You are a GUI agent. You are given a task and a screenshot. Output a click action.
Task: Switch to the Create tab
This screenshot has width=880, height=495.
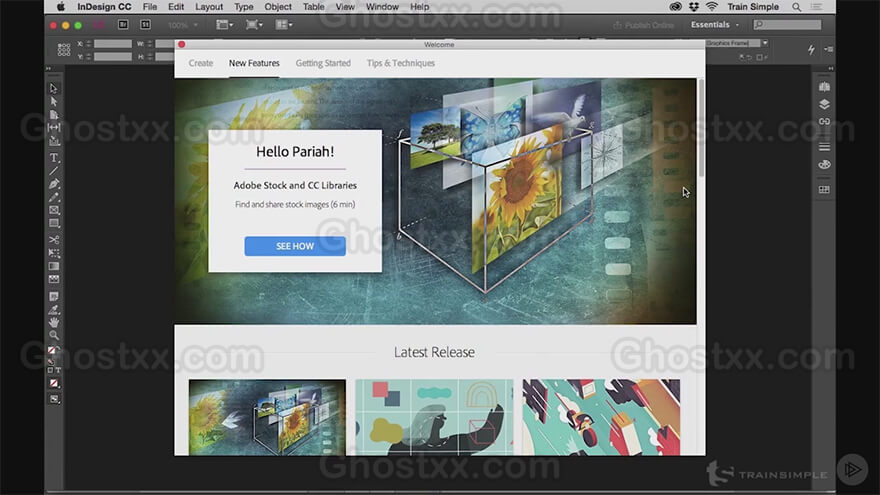coord(201,63)
